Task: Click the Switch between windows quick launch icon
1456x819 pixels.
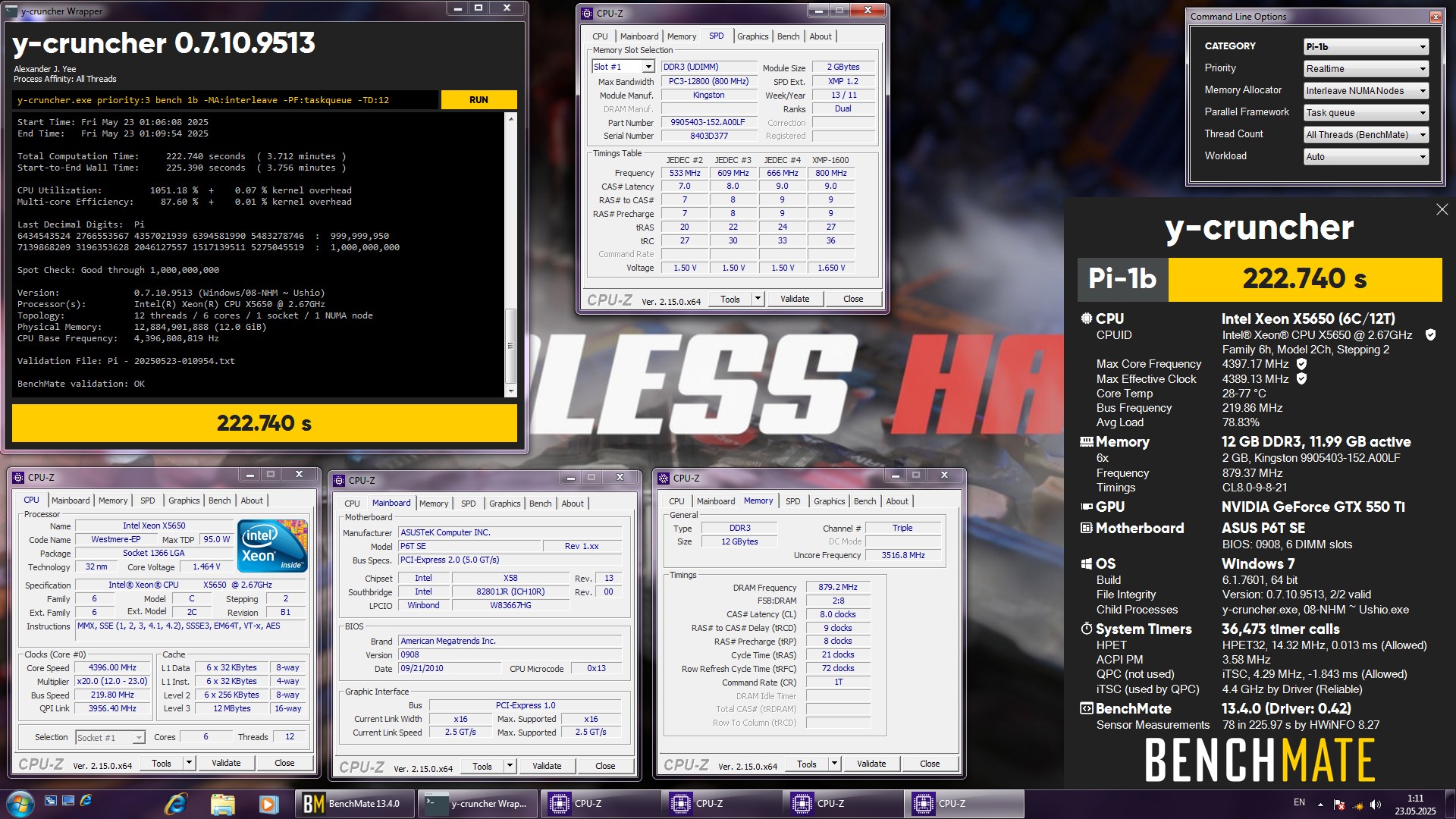Action: tap(50, 801)
